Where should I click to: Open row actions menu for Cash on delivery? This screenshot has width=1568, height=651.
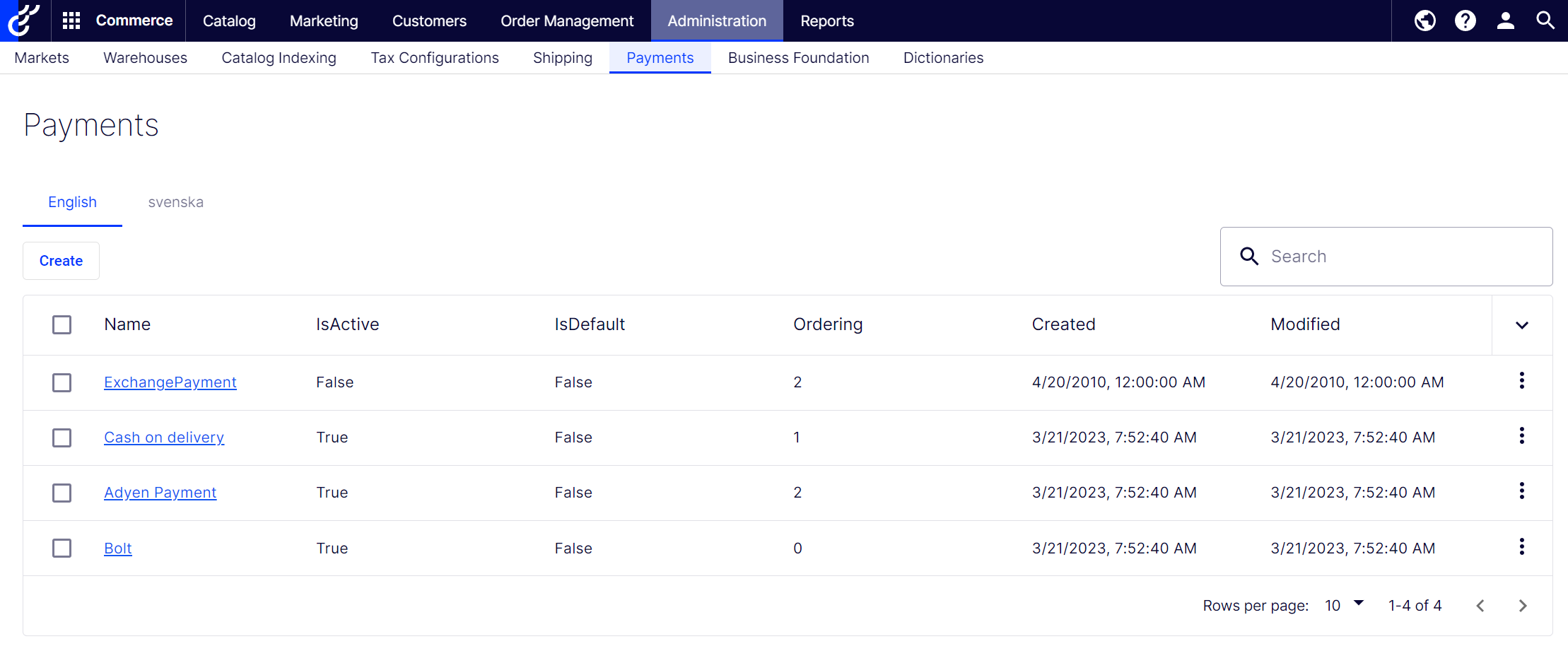1521,436
